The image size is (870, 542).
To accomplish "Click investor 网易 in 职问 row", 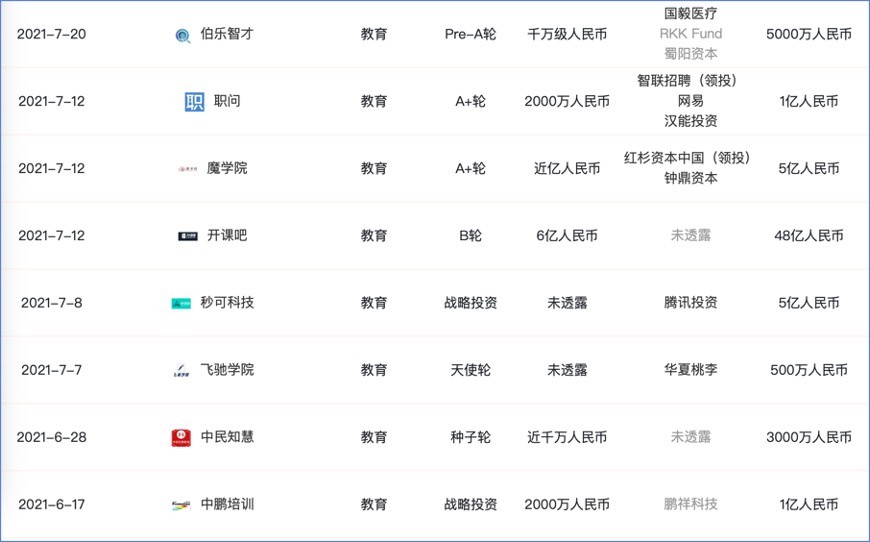I will point(691,101).
